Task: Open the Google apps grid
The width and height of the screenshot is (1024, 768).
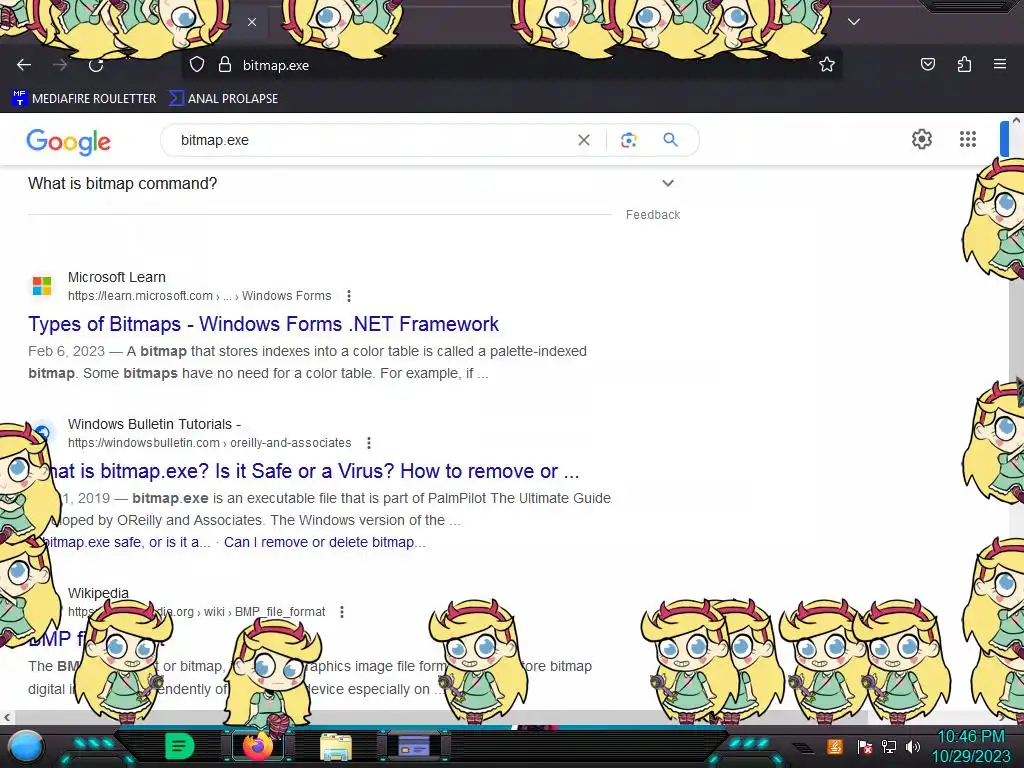Action: tap(968, 139)
